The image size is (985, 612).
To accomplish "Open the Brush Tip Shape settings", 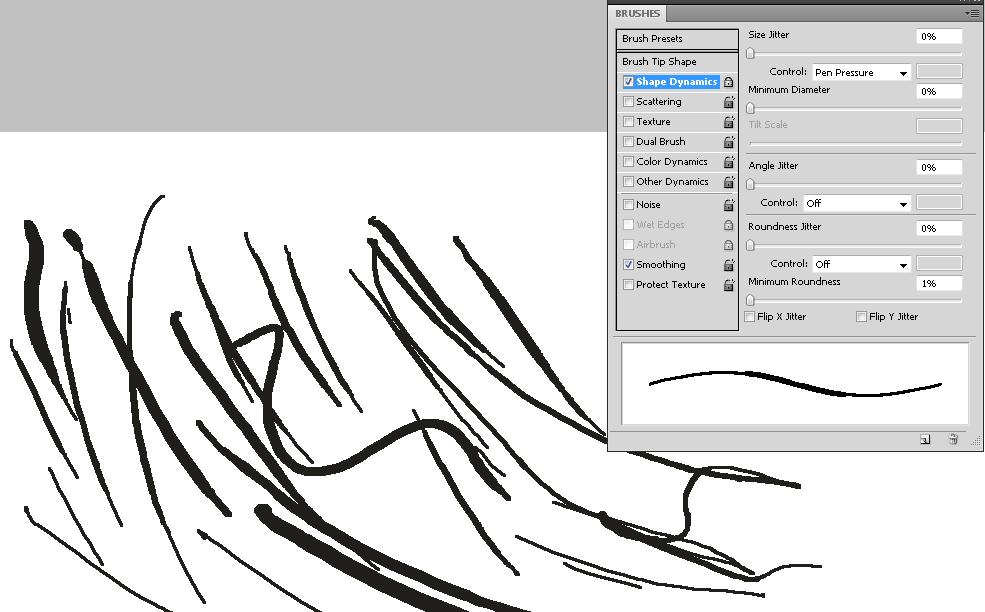I will pos(659,62).
